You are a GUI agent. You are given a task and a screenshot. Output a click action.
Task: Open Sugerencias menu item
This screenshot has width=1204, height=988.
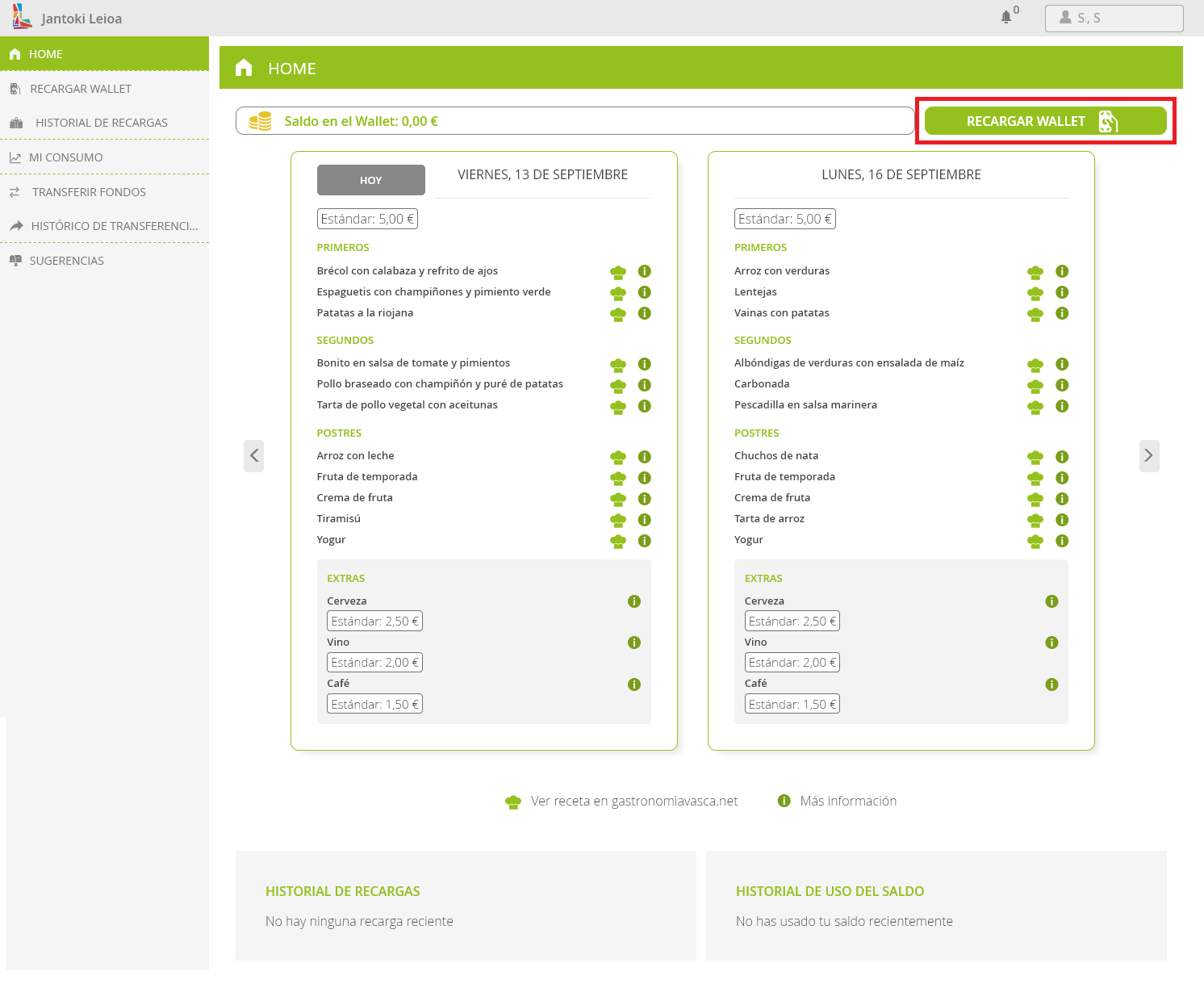(x=66, y=261)
